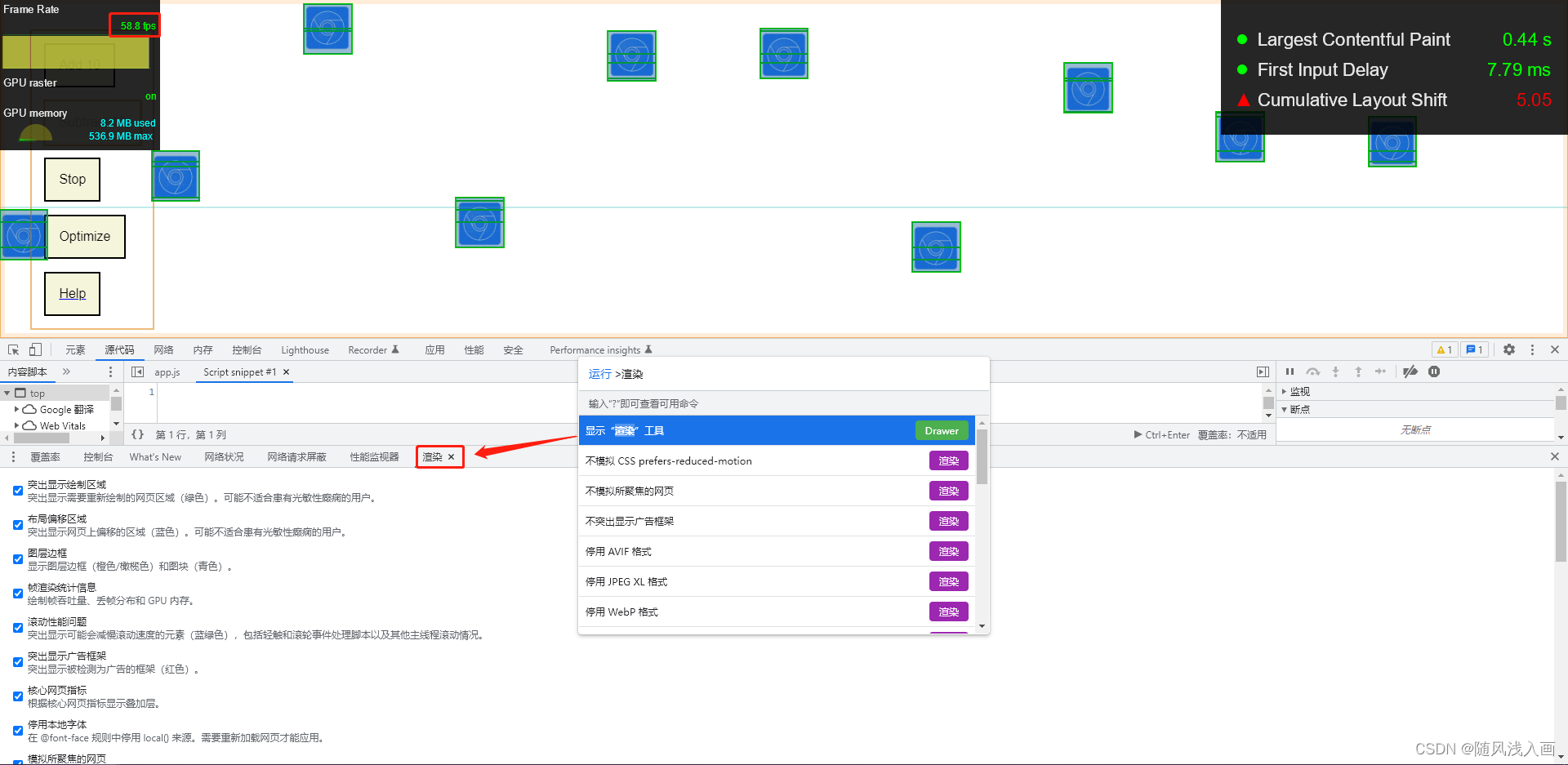
Task: Toggle 突出显示绘制区域 checkbox
Action: point(18,491)
